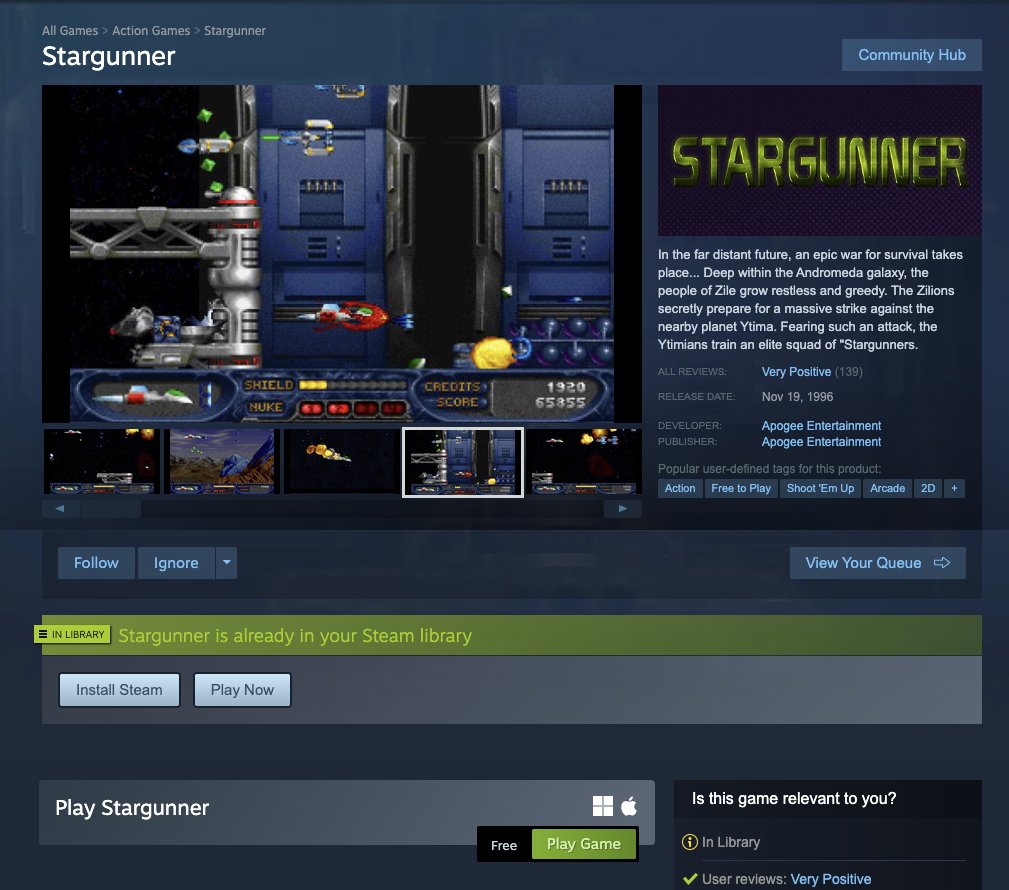Select the second screenshot thumbnail

(221, 461)
